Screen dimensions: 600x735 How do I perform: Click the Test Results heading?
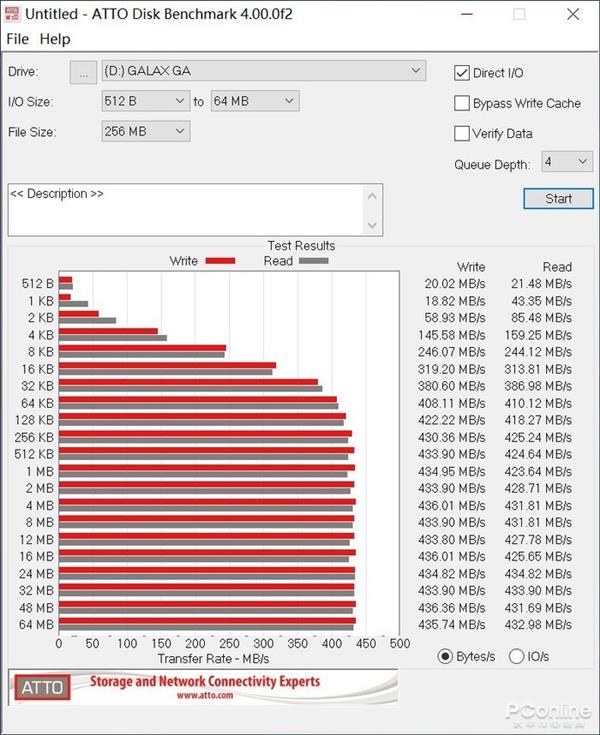pos(301,246)
